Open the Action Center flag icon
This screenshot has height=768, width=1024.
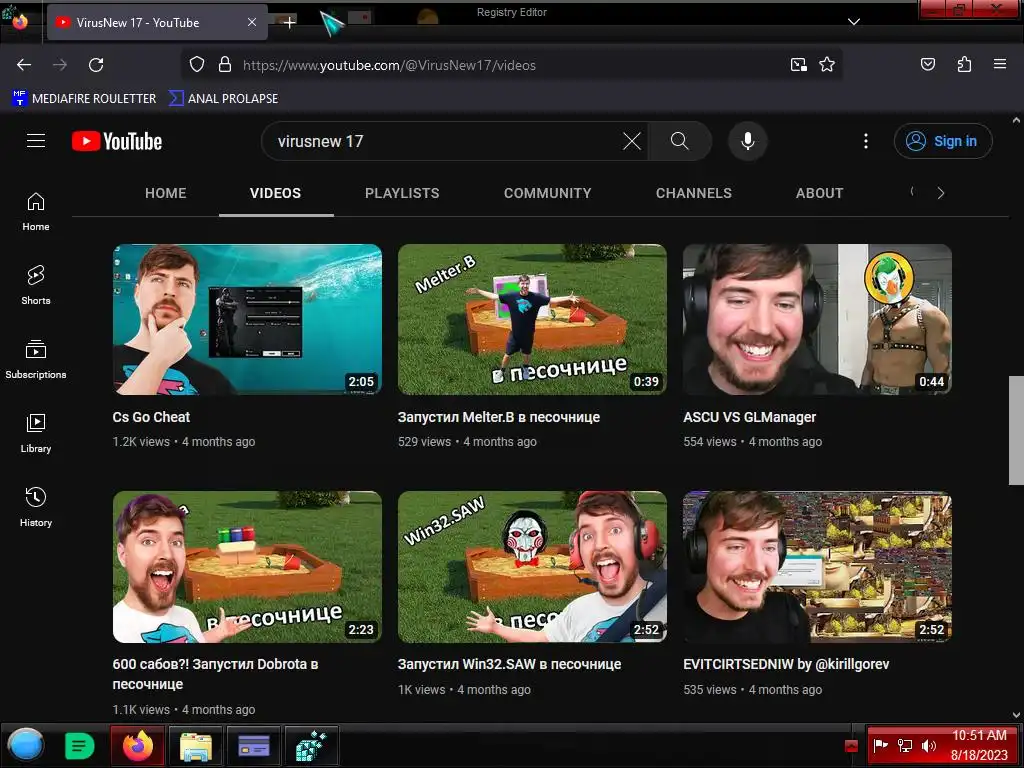click(x=881, y=745)
